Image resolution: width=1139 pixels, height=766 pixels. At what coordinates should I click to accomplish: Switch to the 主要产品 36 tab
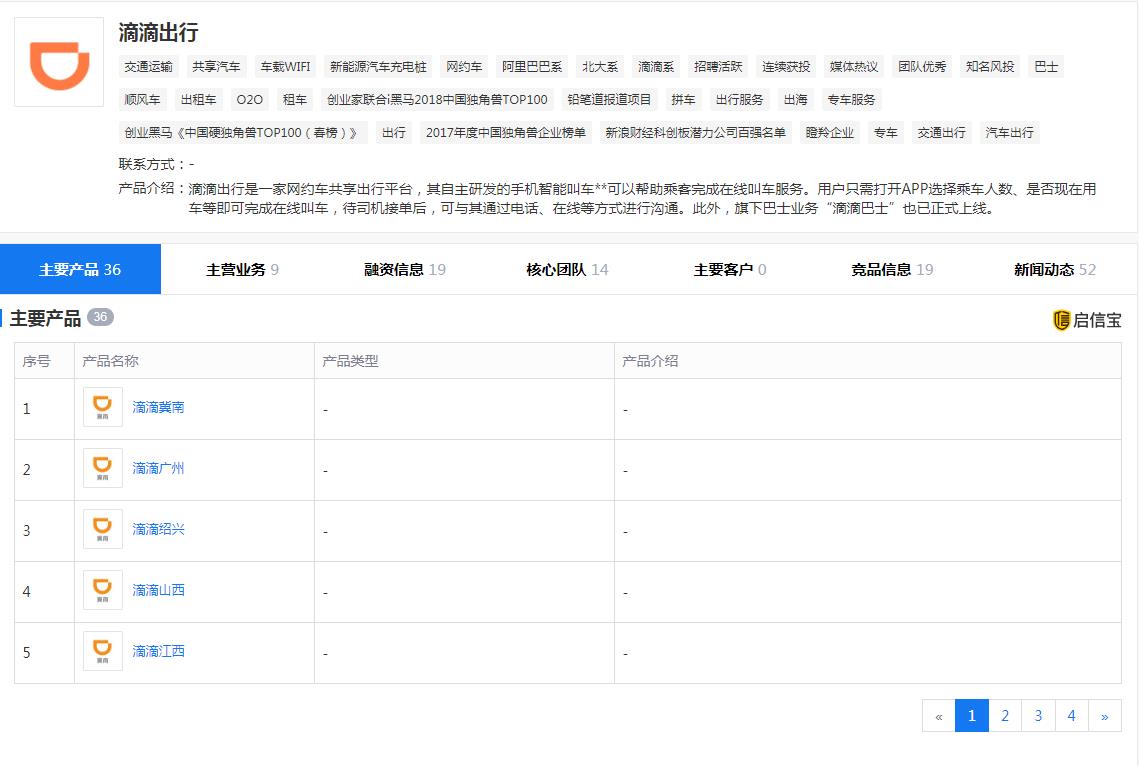[80, 269]
